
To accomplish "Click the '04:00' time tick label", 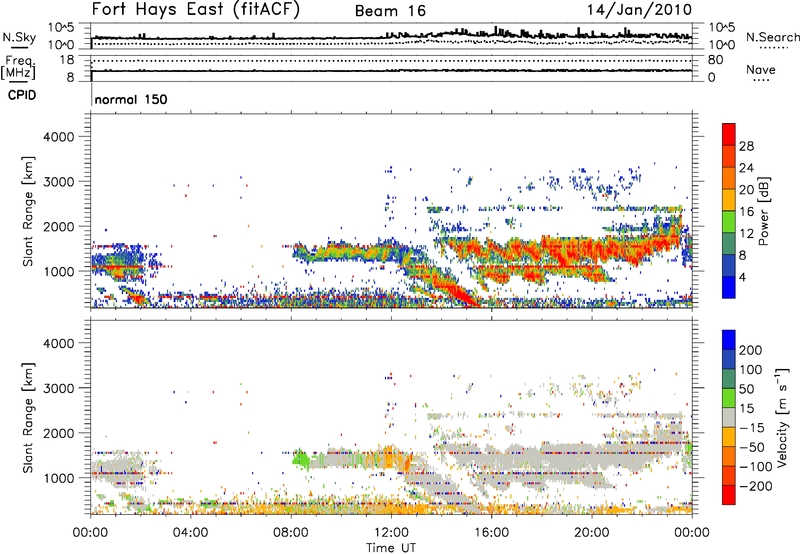I will pyautogui.click(x=190, y=533).
